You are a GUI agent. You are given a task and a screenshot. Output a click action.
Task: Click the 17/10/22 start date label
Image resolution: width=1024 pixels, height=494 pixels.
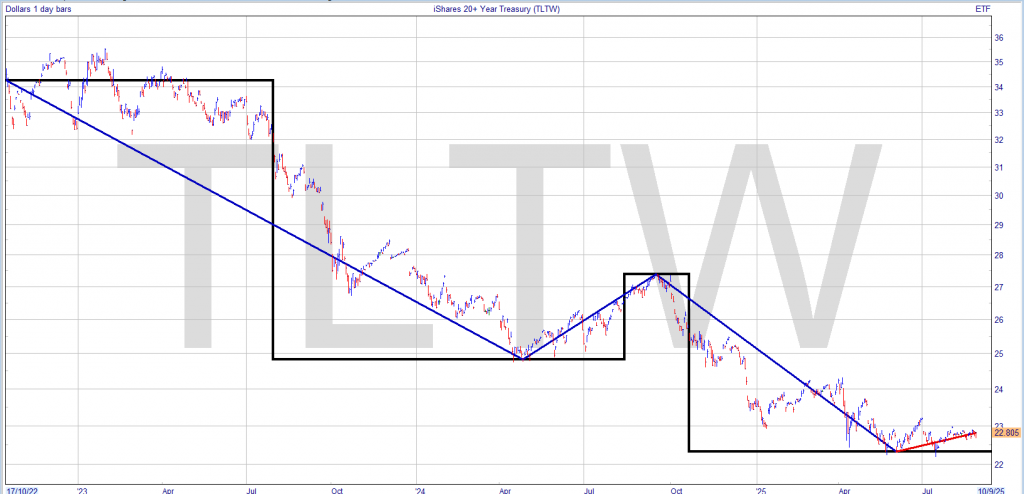[x=20, y=489]
